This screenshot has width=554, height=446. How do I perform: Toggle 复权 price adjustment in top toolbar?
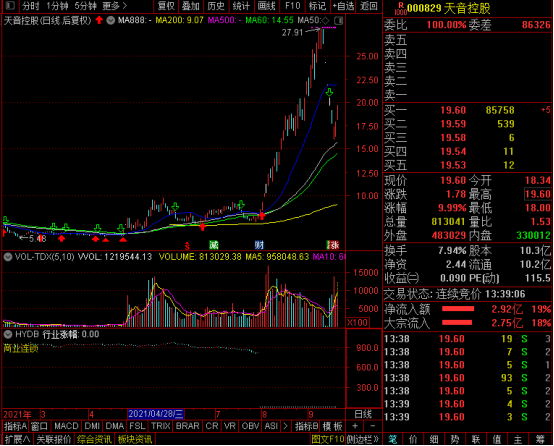166,6
